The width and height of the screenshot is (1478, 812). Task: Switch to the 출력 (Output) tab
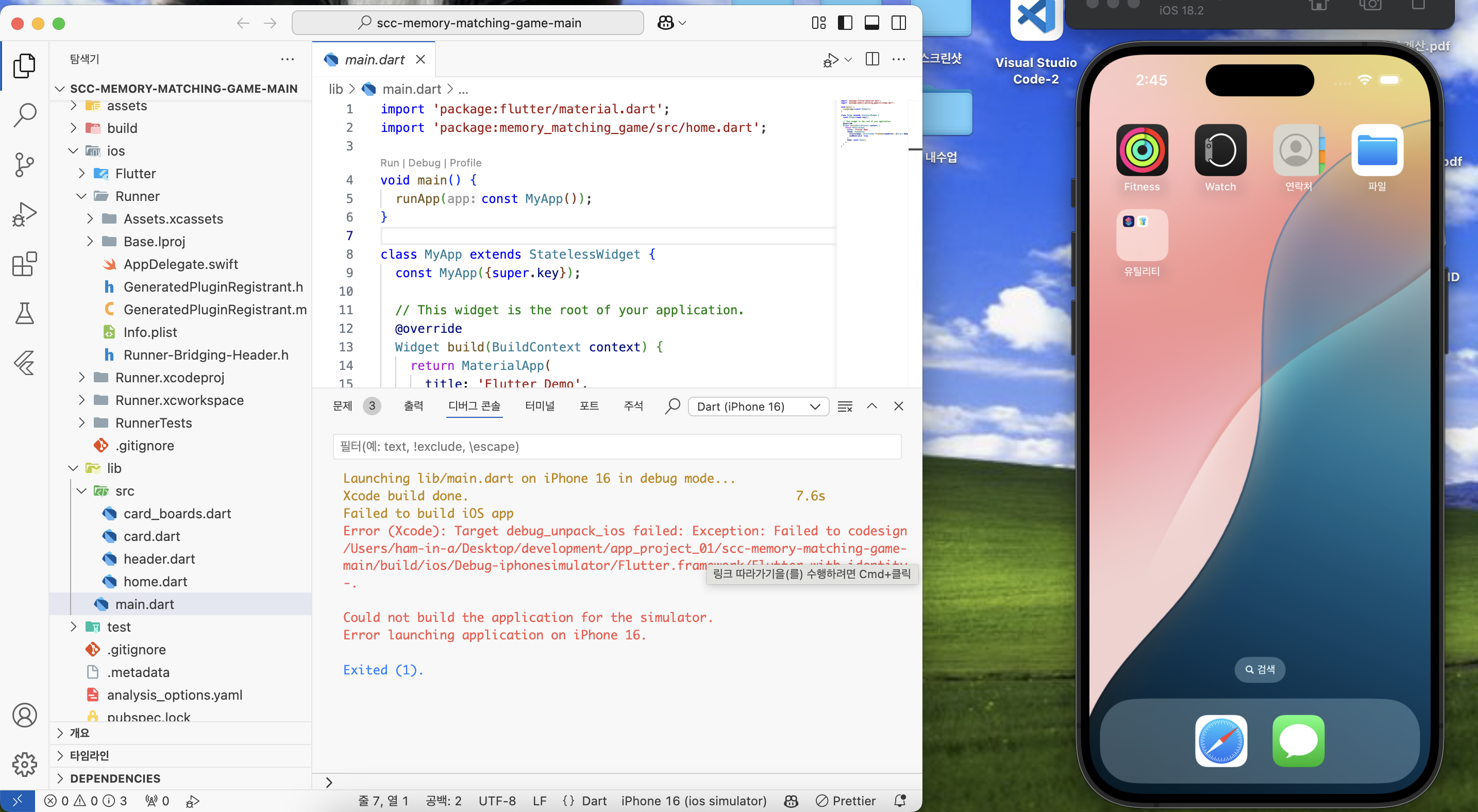413,406
